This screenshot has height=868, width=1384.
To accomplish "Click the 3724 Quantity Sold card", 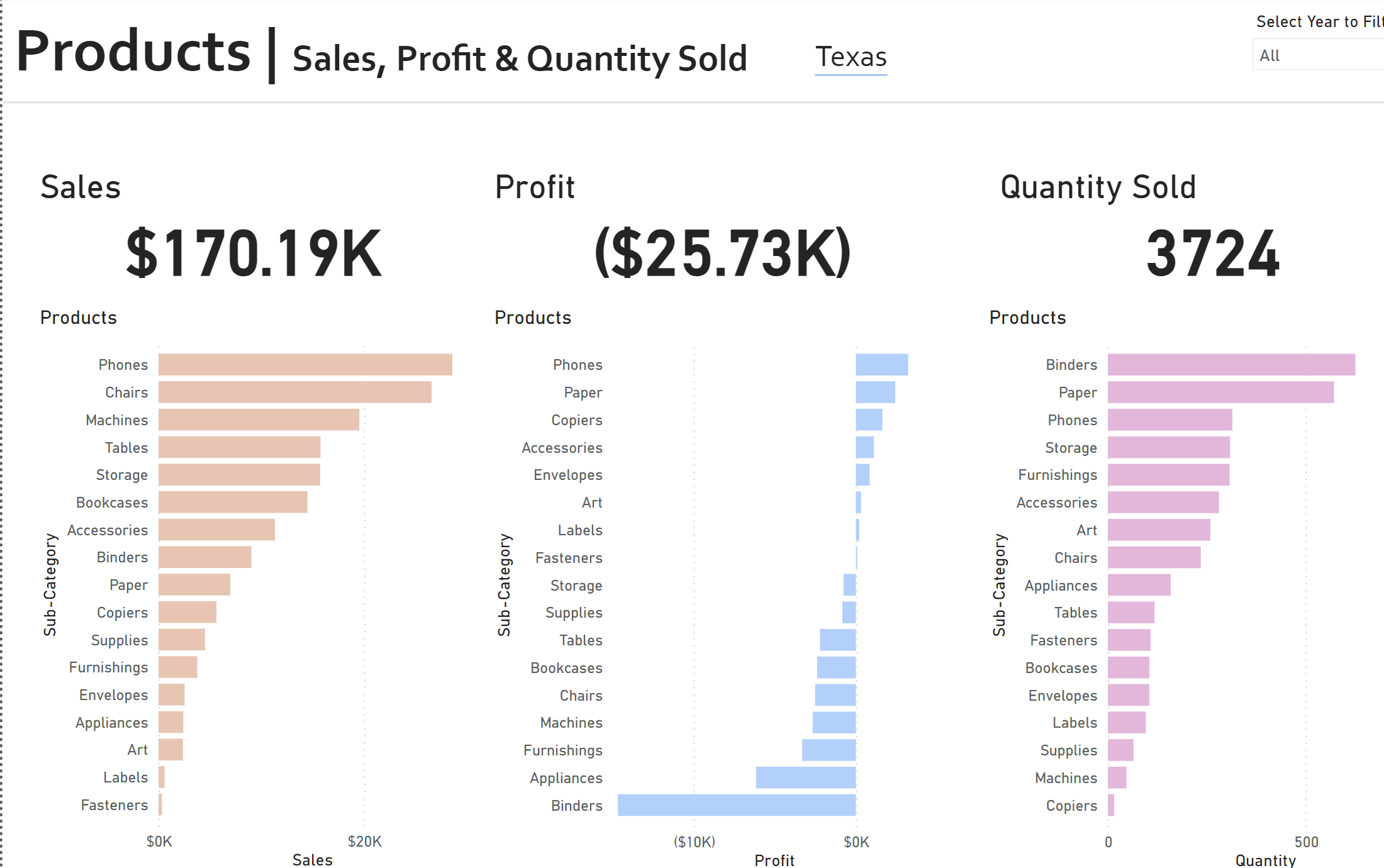I will click(1212, 253).
